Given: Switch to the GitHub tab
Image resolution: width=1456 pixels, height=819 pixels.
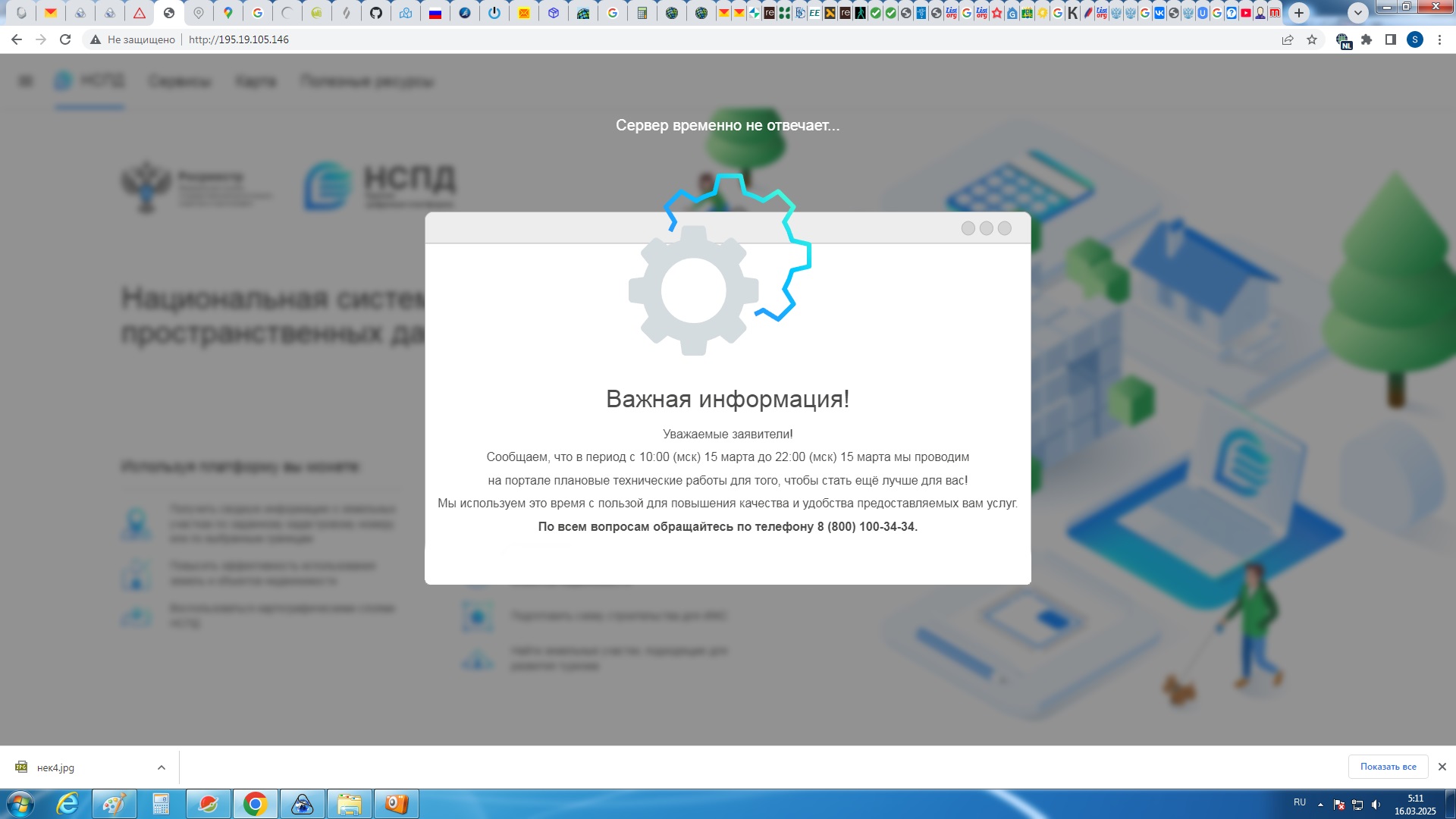Looking at the screenshot, I should 376,13.
